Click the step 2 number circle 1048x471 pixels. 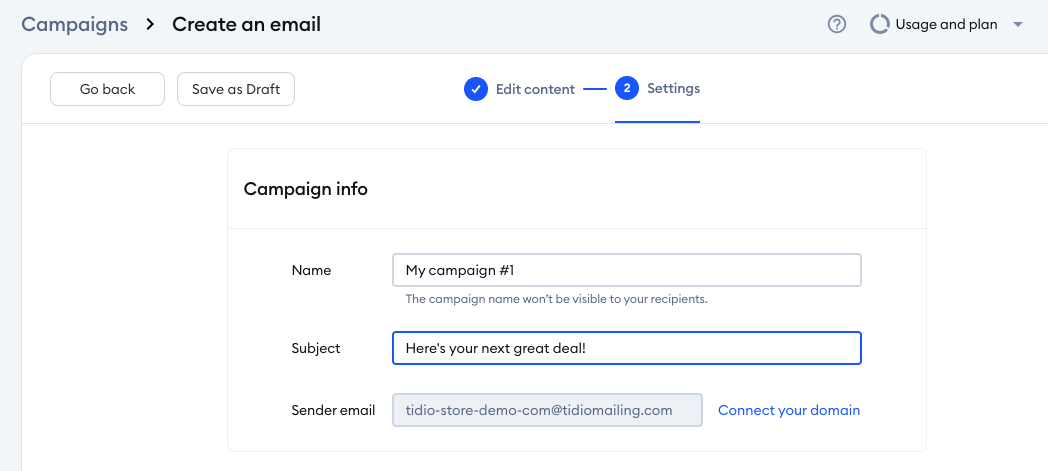point(627,89)
